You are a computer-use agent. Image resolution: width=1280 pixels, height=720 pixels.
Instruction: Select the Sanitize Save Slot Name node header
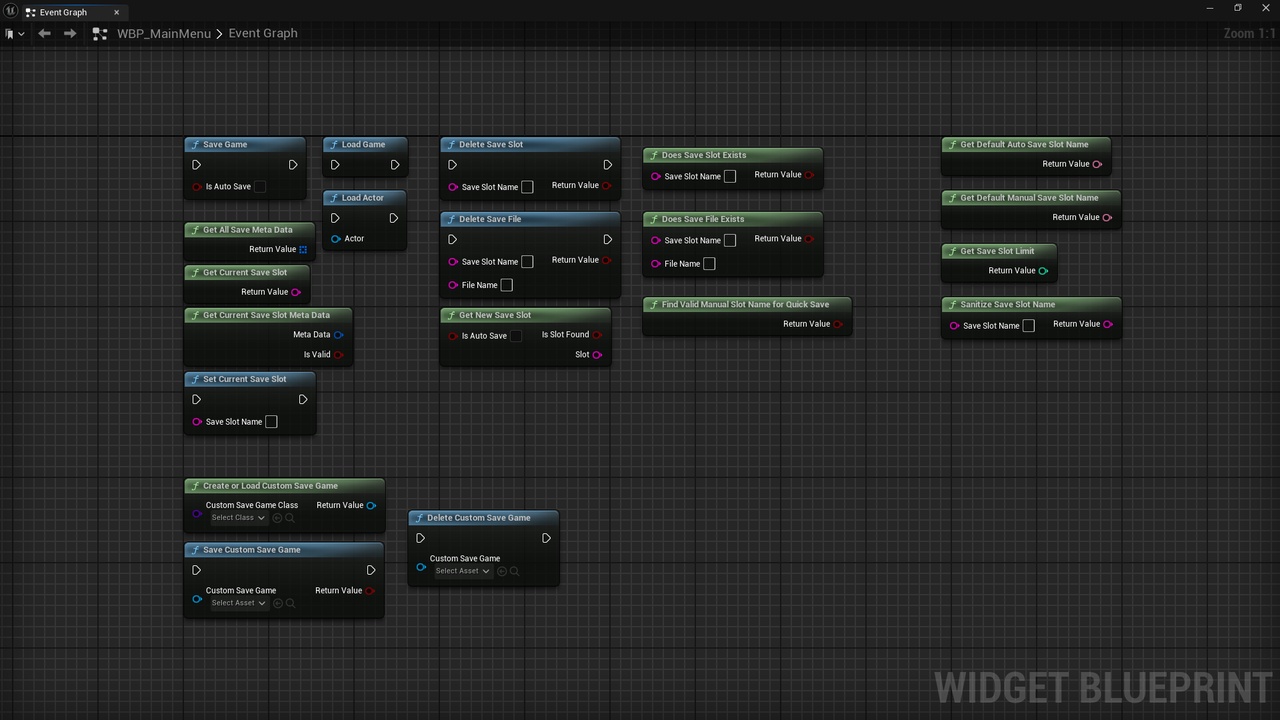[x=1031, y=305]
